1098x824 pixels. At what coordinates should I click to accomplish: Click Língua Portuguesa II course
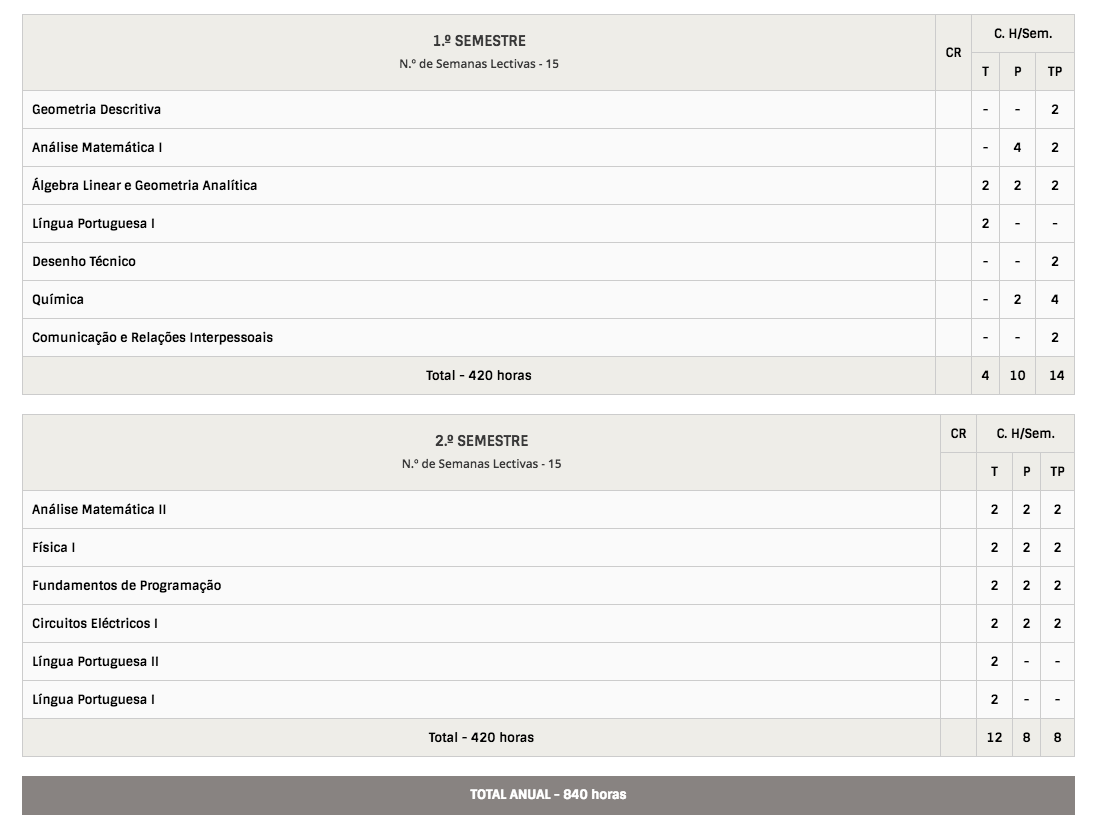pos(95,661)
